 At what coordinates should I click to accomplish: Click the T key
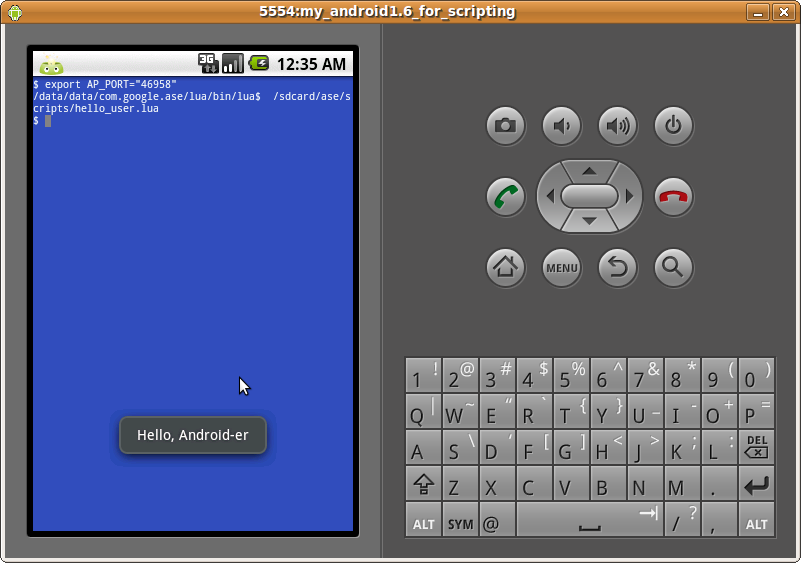[571, 411]
